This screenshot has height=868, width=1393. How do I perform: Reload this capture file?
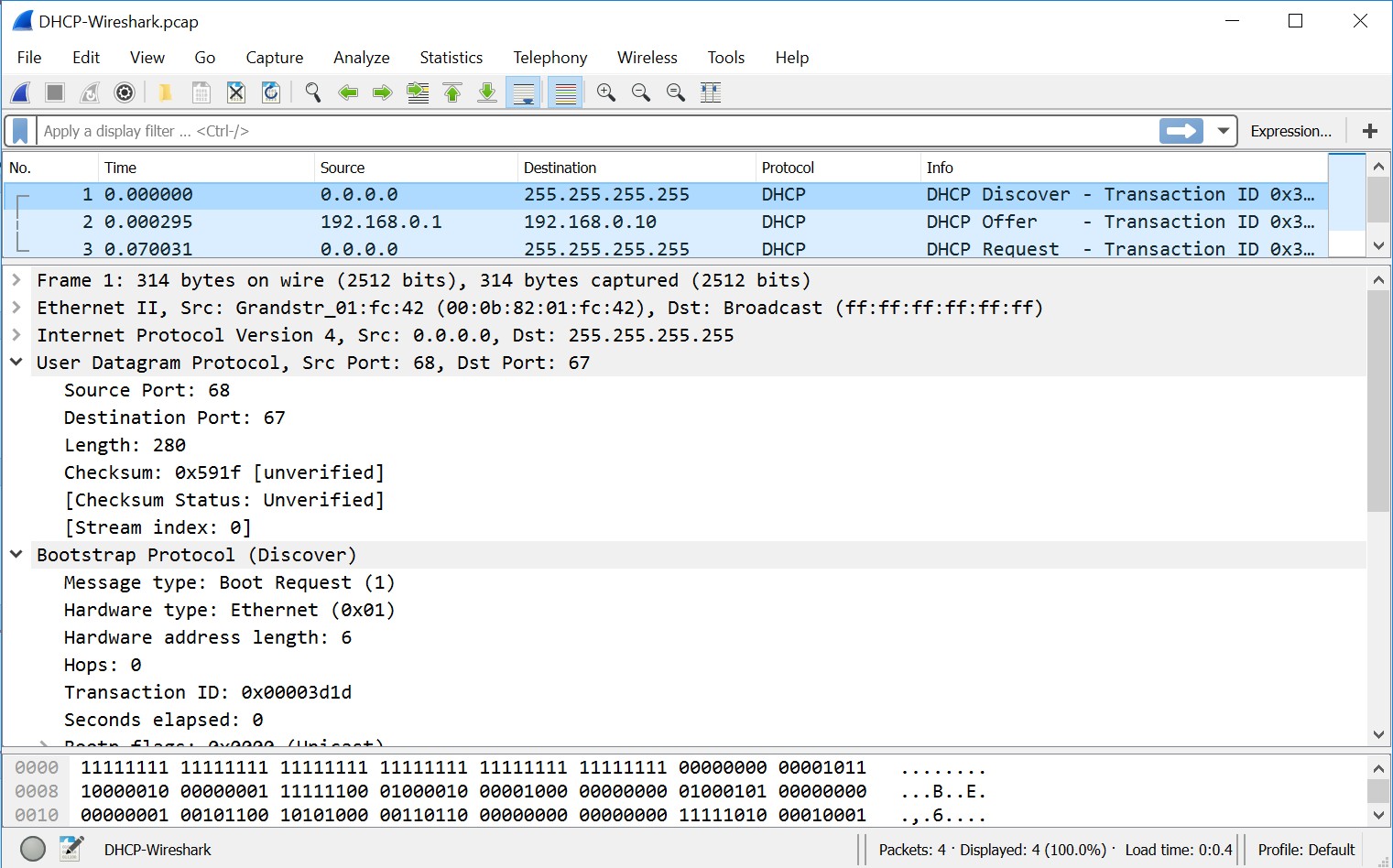270,92
